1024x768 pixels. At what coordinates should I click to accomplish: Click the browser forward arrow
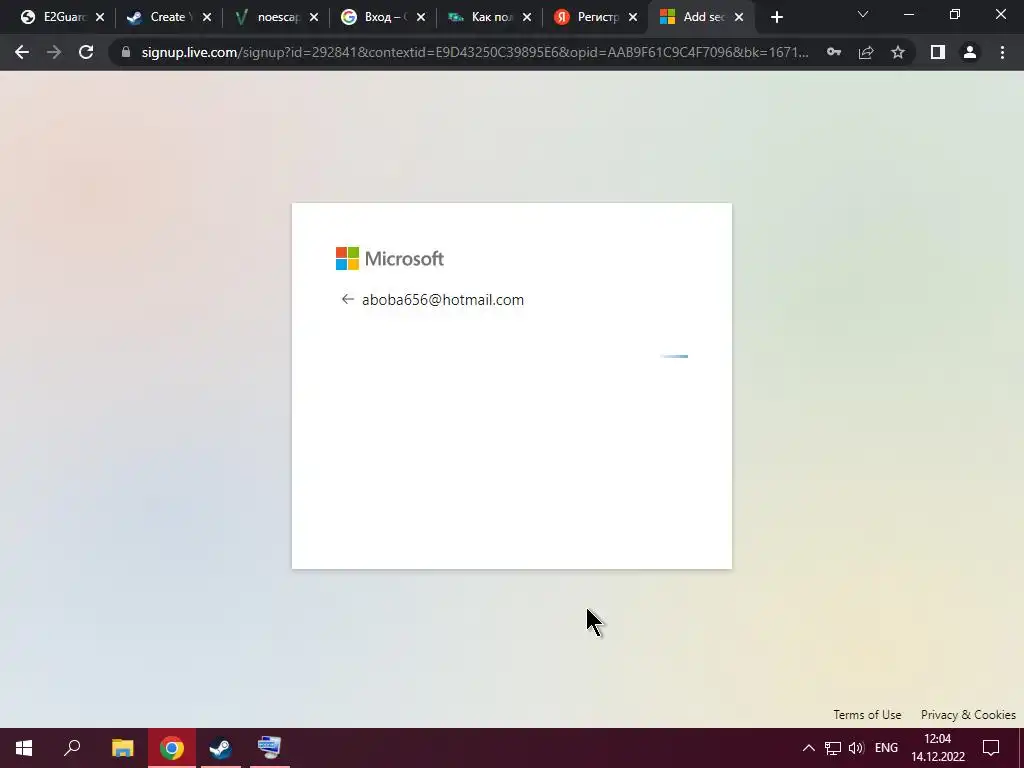pos(54,52)
